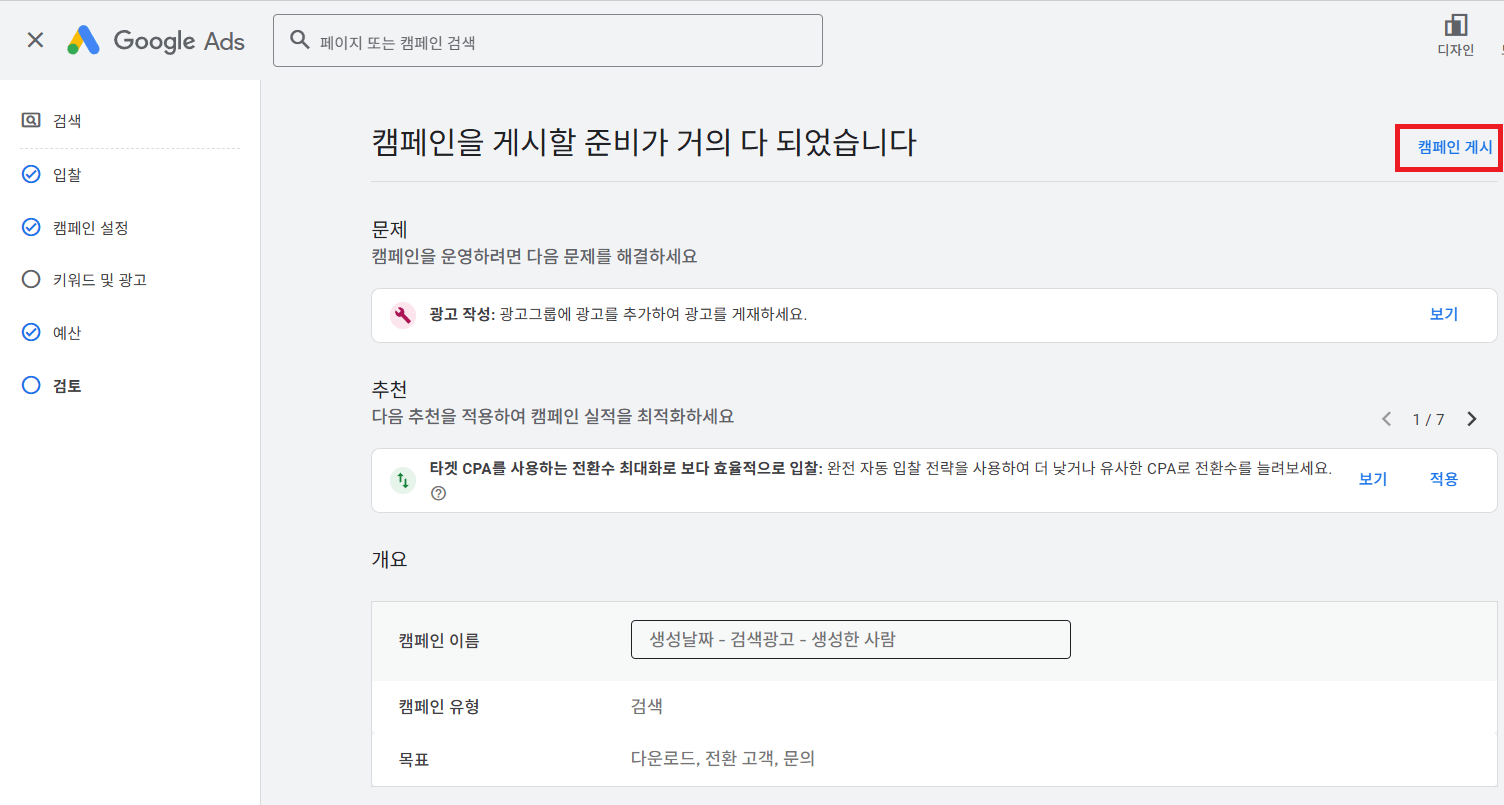Screen dimensions: 1504x805
Task: Click the check circle next to 캠페인 설정
Action: click(31, 227)
